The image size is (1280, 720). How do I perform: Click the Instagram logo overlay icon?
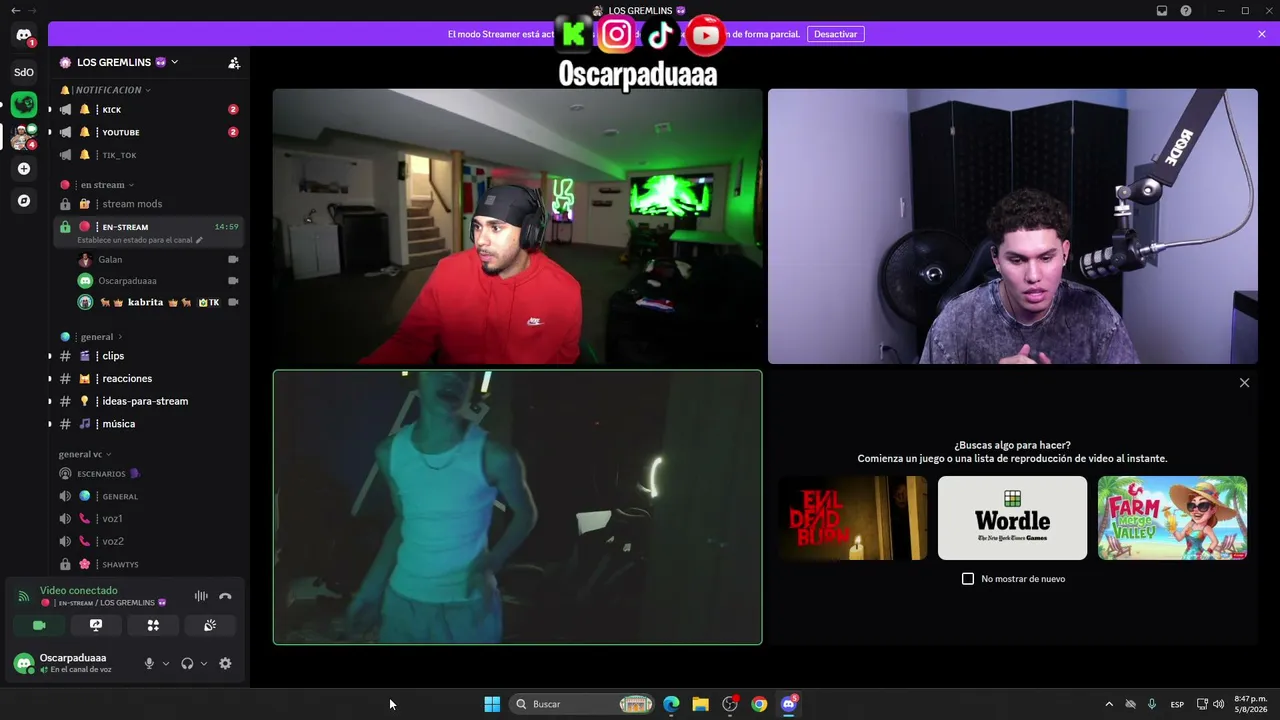click(617, 35)
